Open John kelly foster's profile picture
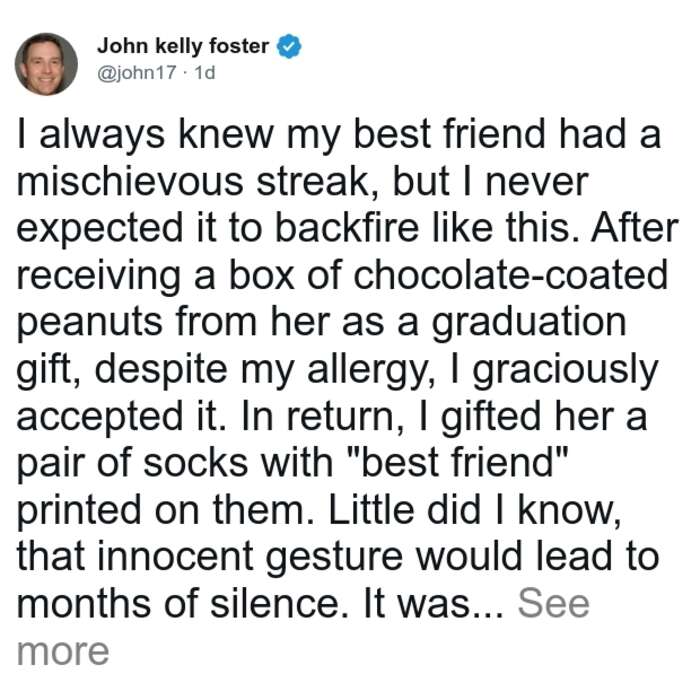 46,64
